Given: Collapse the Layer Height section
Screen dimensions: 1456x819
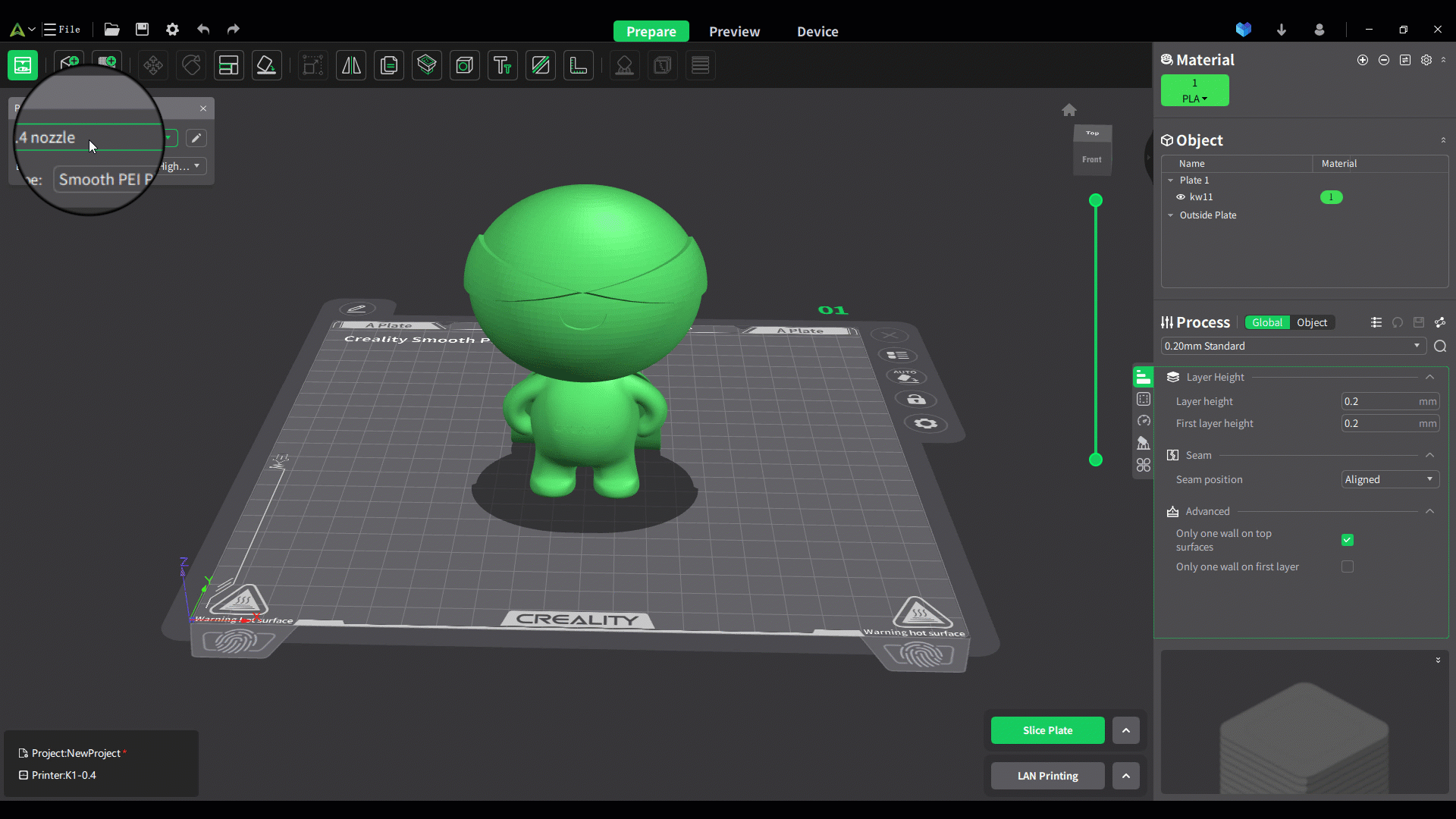Looking at the screenshot, I should coord(1429,377).
